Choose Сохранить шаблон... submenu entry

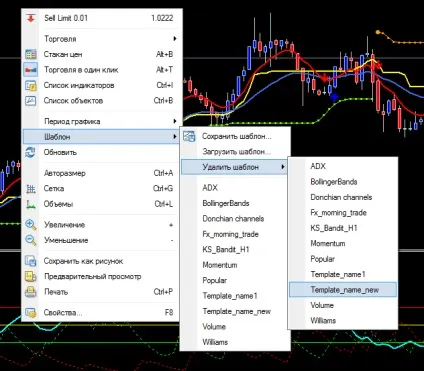click(x=235, y=136)
